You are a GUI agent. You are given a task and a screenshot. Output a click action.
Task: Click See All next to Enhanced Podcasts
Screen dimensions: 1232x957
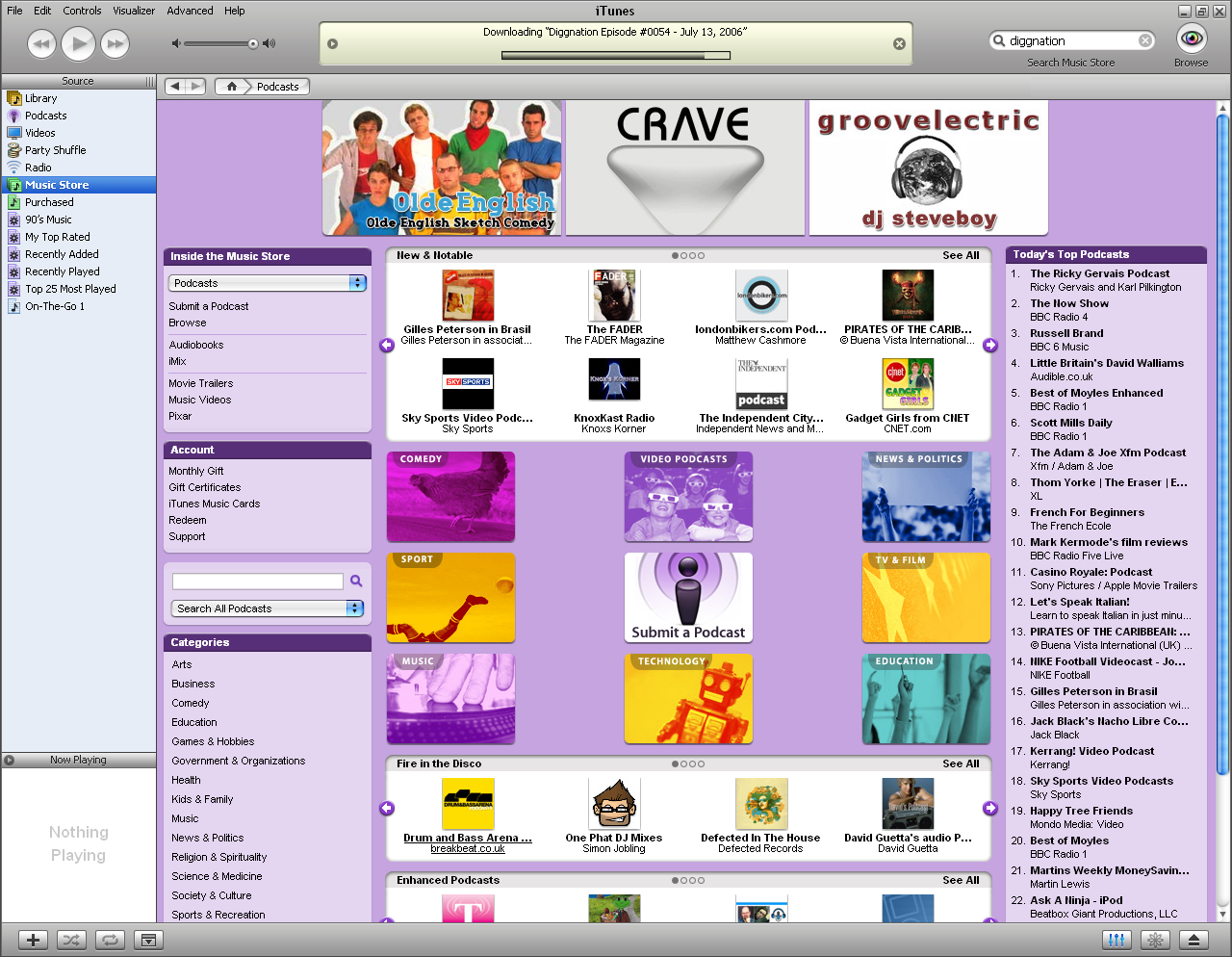coord(960,879)
